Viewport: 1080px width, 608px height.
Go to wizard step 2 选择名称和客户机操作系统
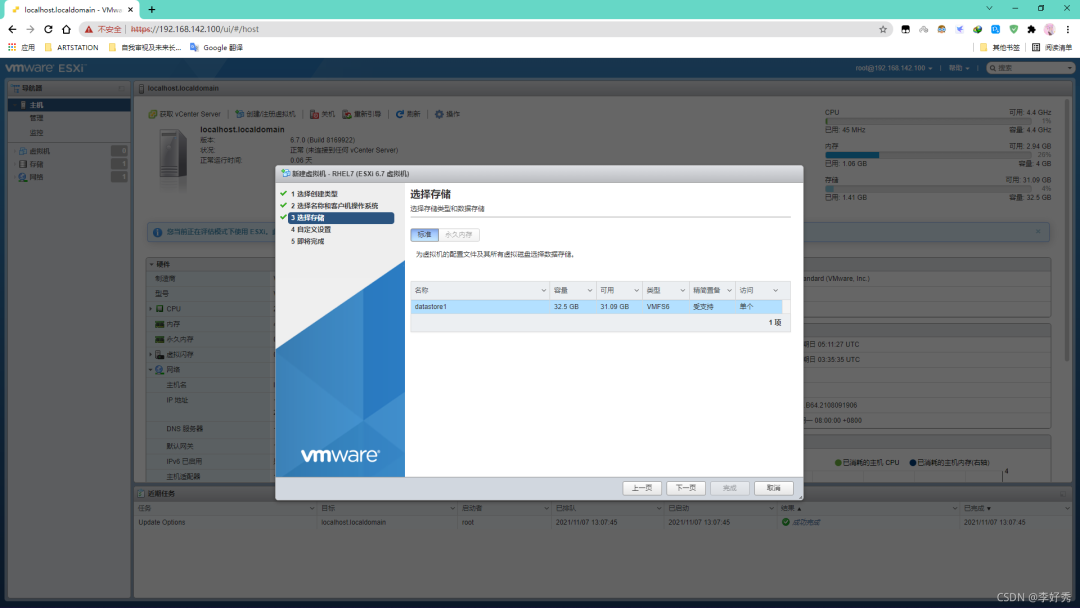tap(334, 206)
